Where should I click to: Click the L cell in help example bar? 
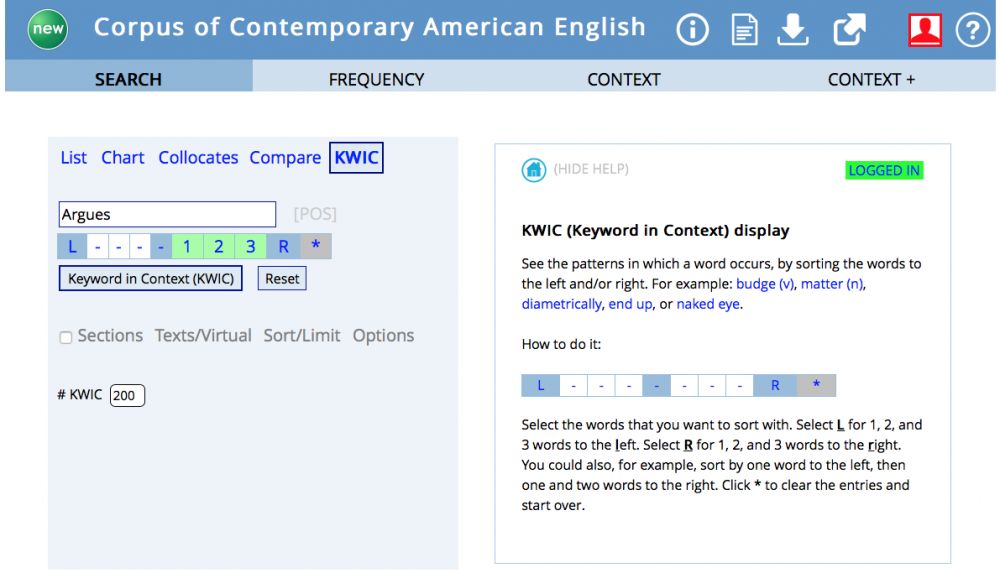point(541,385)
